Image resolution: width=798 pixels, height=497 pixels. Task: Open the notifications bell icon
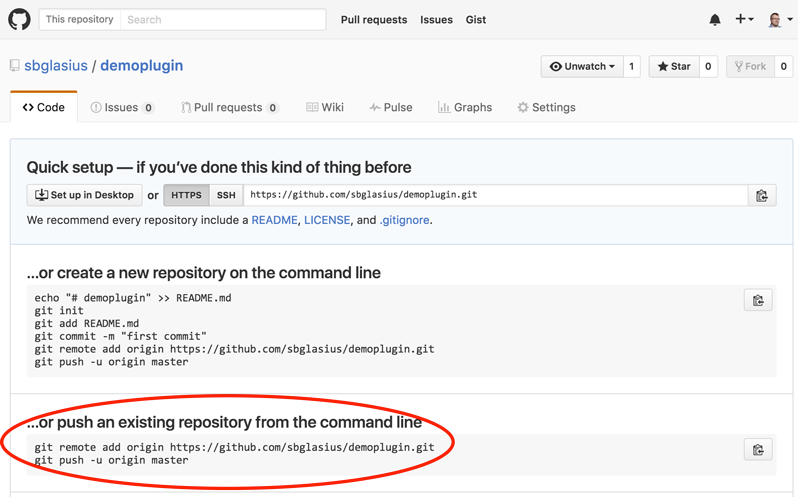coord(715,20)
